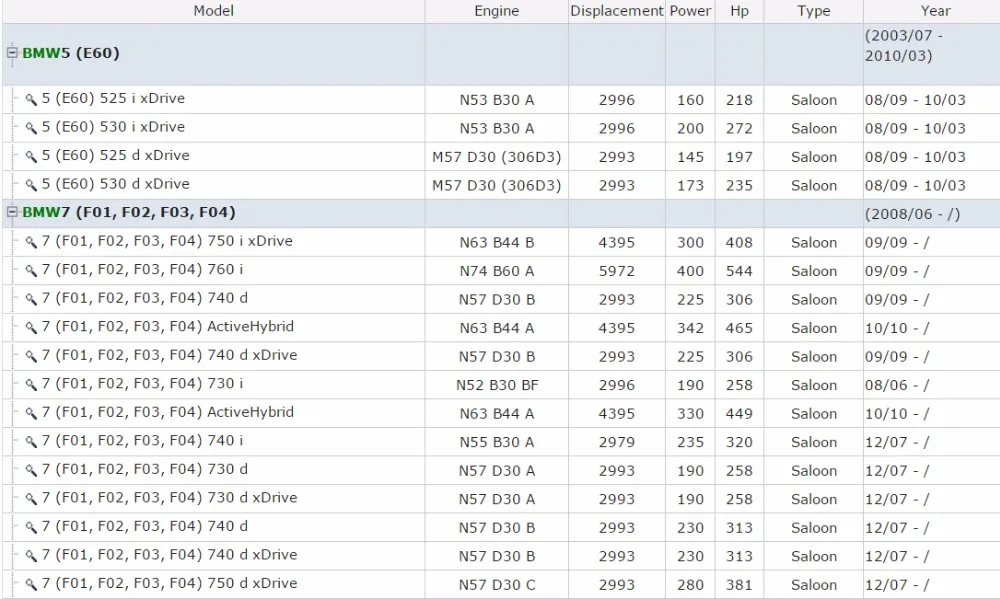Click the Displacement column header

tap(617, 11)
